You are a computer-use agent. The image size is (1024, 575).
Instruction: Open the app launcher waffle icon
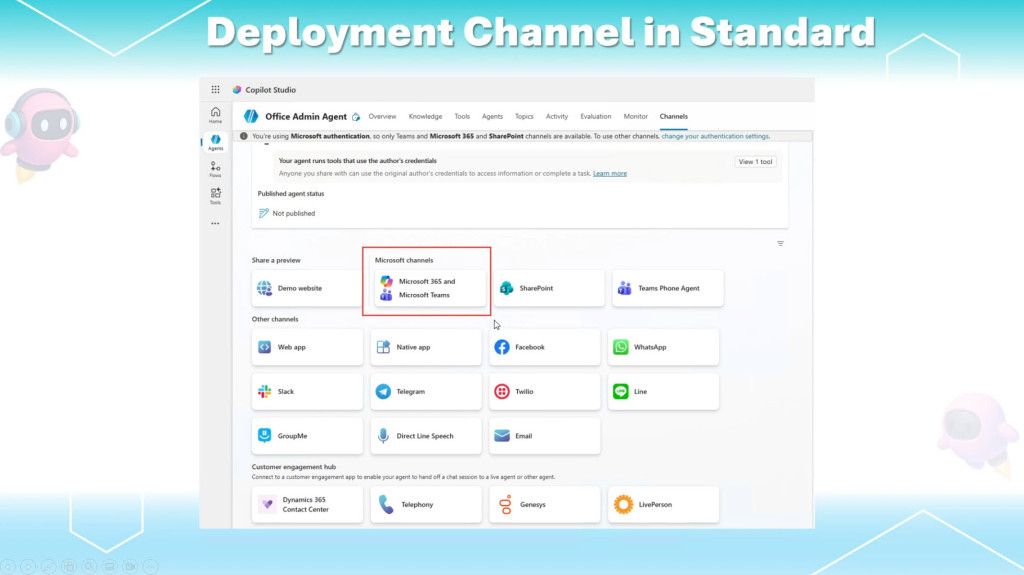216,90
